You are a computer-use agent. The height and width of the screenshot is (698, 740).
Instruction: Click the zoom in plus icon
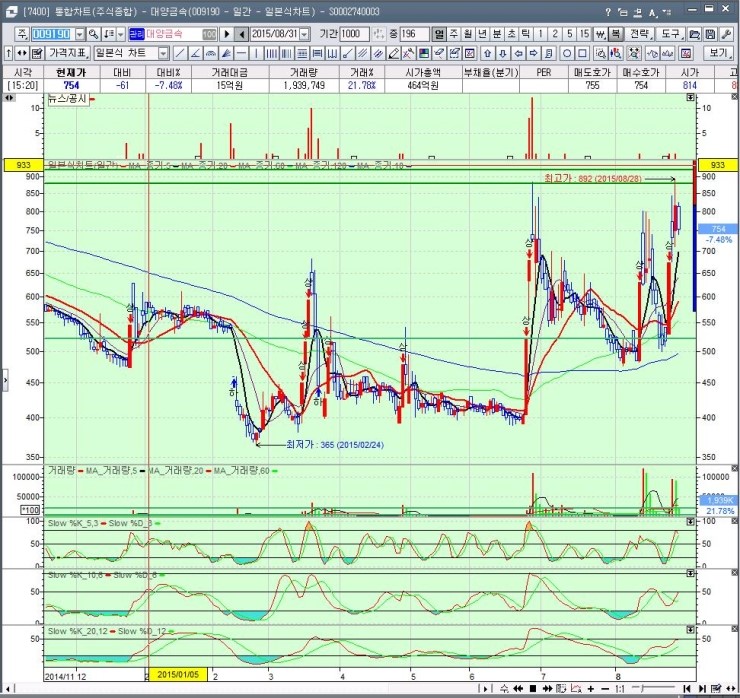click(x=591, y=689)
